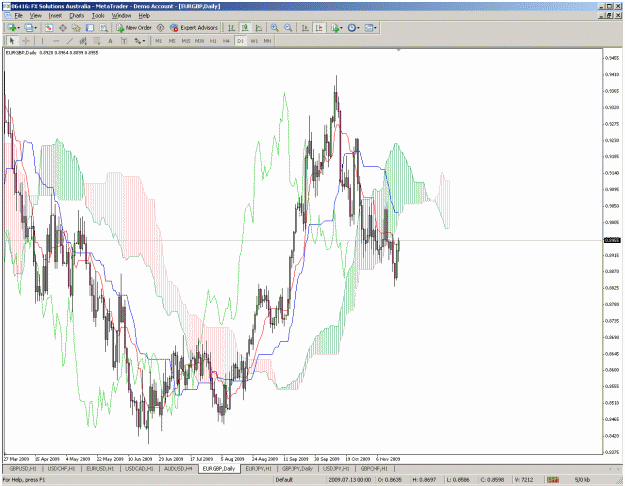Zoom out on the chart
The image size is (625, 486).
(x=288, y=28)
